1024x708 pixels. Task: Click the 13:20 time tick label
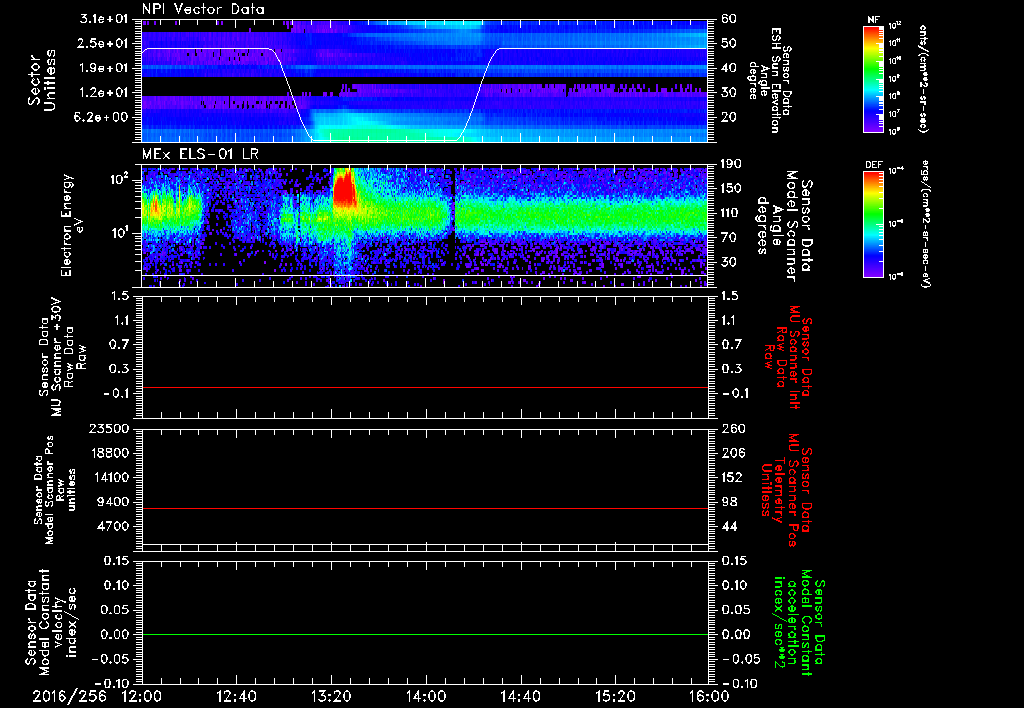click(x=331, y=696)
